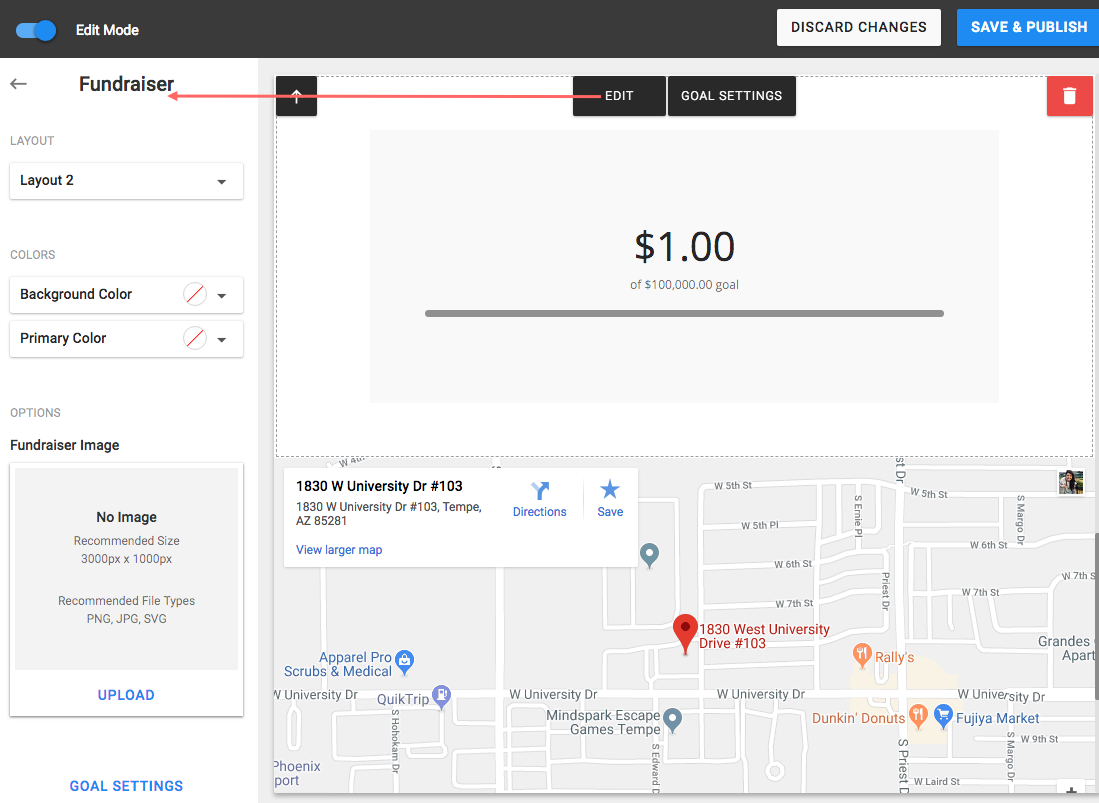Open Street View with the pegman thumbnail
Image resolution: width=1099 pixels, height=803 pixels.
coord(1070,482)
